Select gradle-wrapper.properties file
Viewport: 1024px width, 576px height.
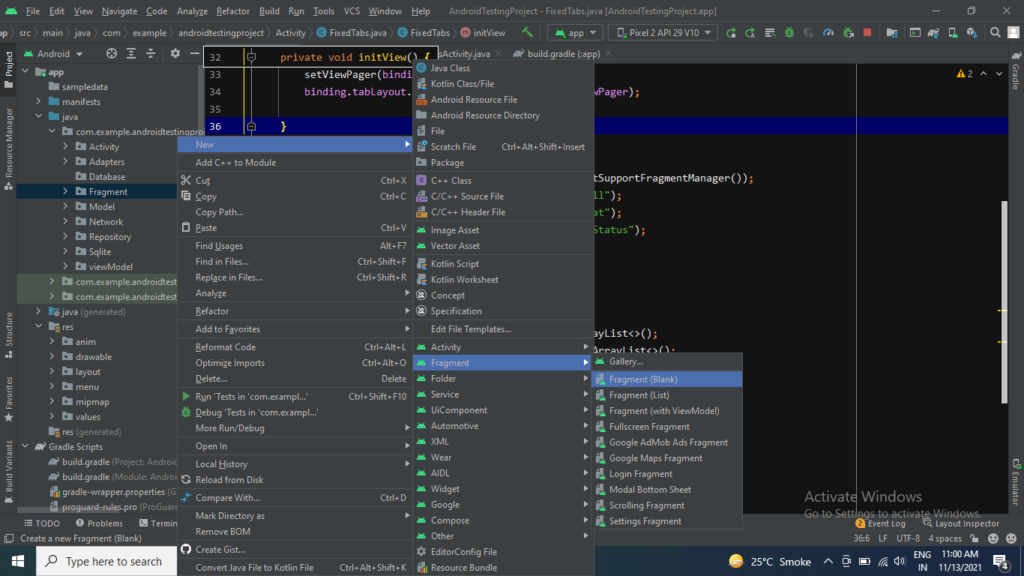point(113,492)
